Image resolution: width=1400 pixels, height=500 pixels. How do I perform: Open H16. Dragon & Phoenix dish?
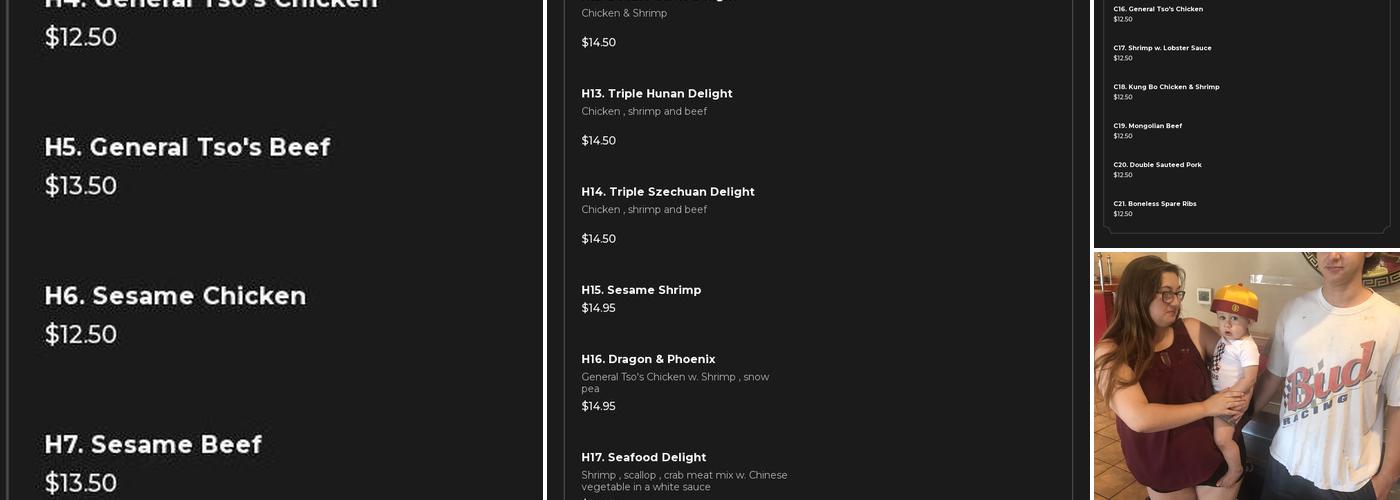[648, 359]
